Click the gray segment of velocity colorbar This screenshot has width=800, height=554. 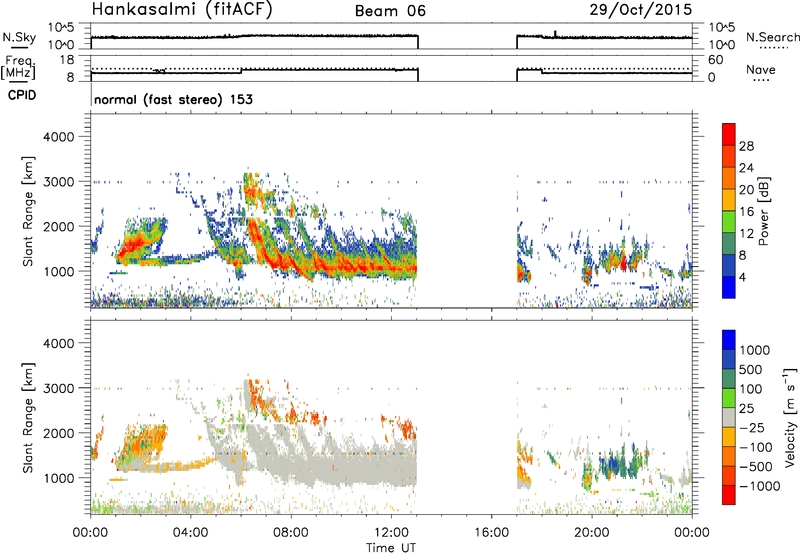pyautogui.click(x=729, y=417)
